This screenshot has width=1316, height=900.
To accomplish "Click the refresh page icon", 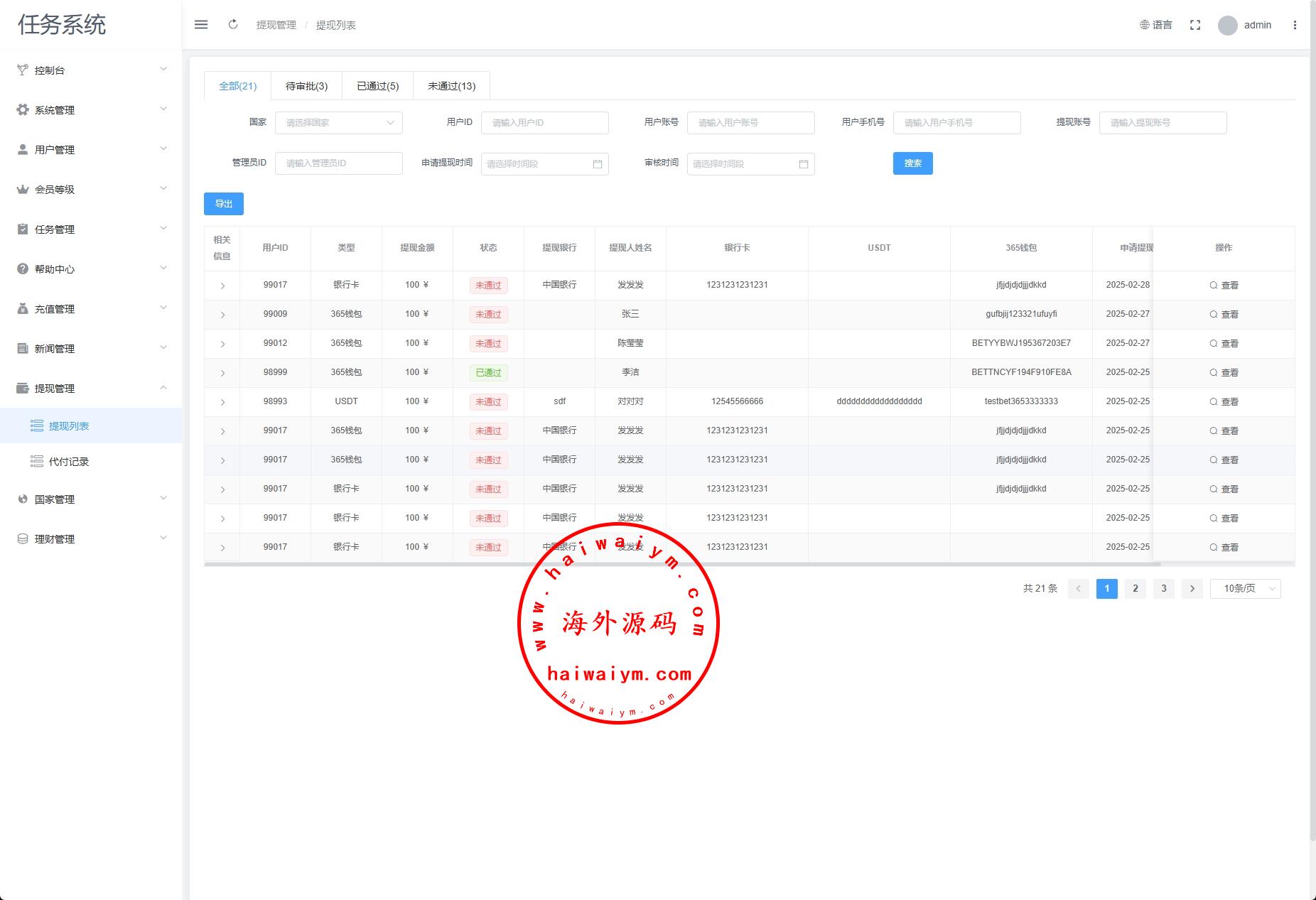I will click(233, 25).
